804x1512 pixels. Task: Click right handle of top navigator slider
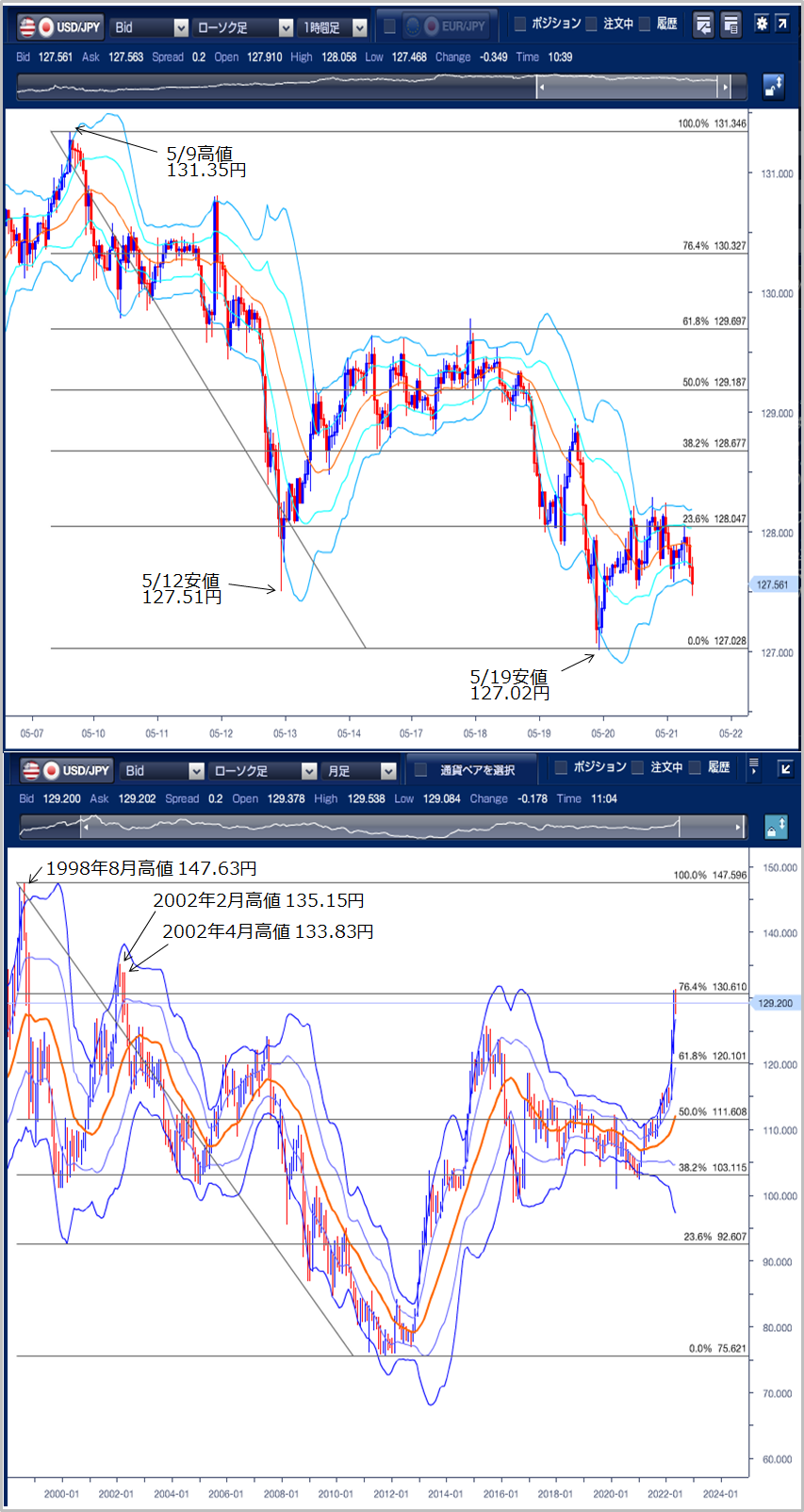(725, 88)
